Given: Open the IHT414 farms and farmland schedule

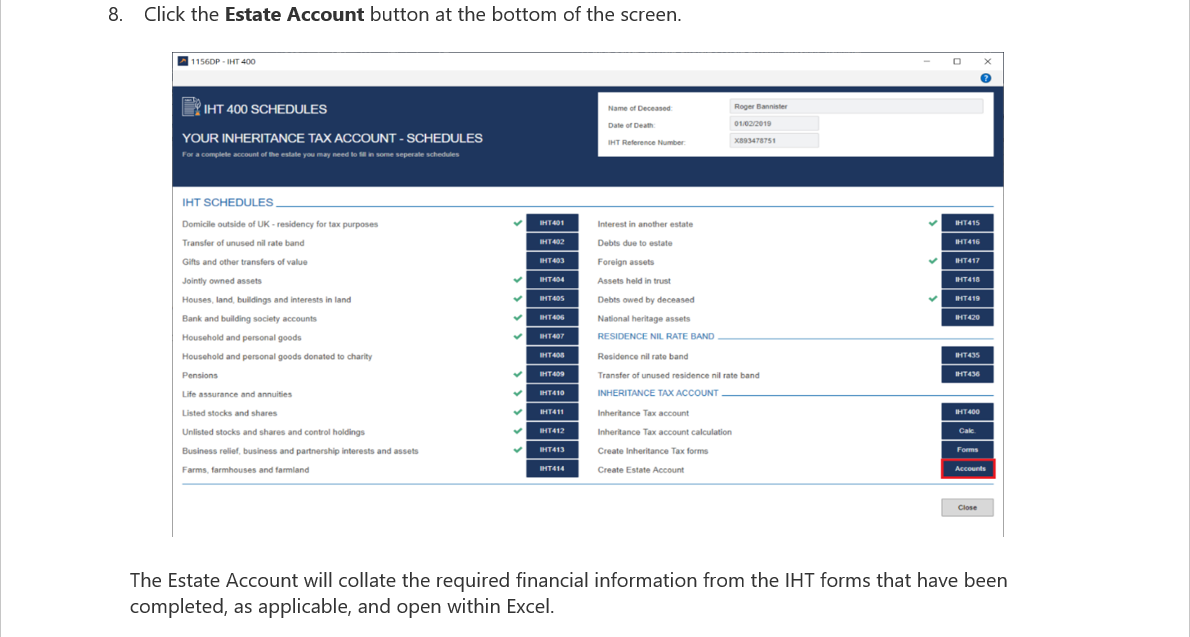Looking at the screenshot, I should click(x=552, y=468).
